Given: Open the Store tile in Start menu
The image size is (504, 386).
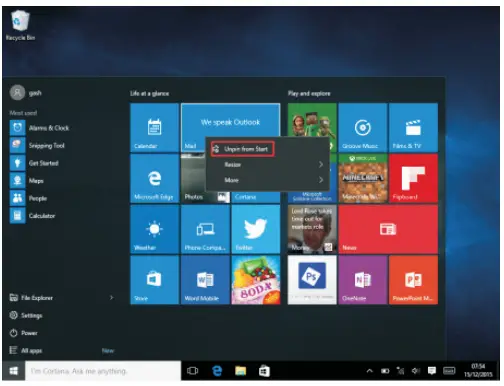Looking at the screenshot, I should click(154, 280).
